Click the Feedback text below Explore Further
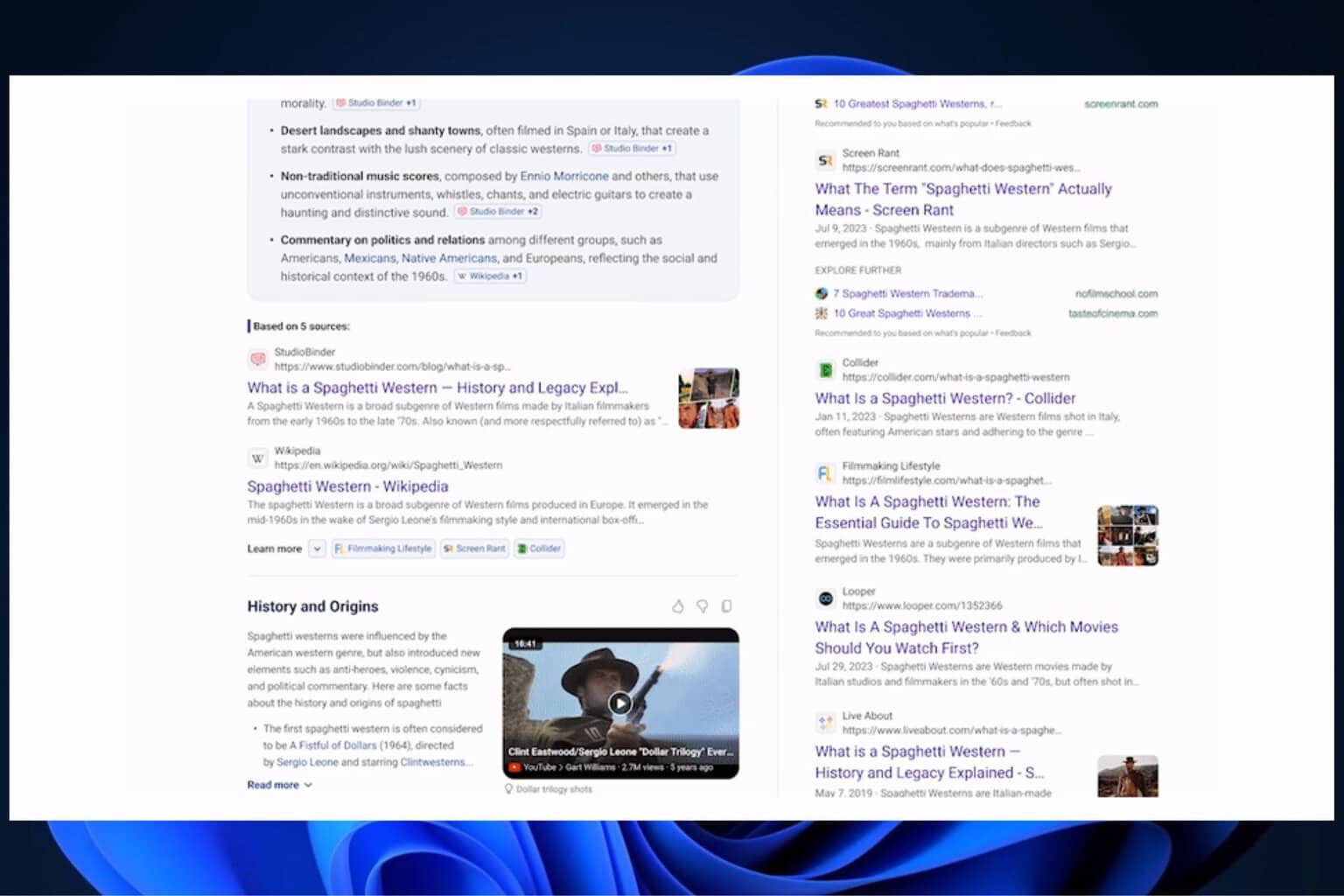 coord(1013,333)
